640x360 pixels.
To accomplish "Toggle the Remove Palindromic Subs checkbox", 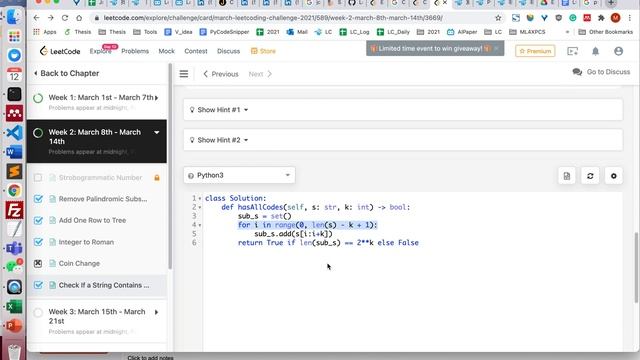I will 38,199.
